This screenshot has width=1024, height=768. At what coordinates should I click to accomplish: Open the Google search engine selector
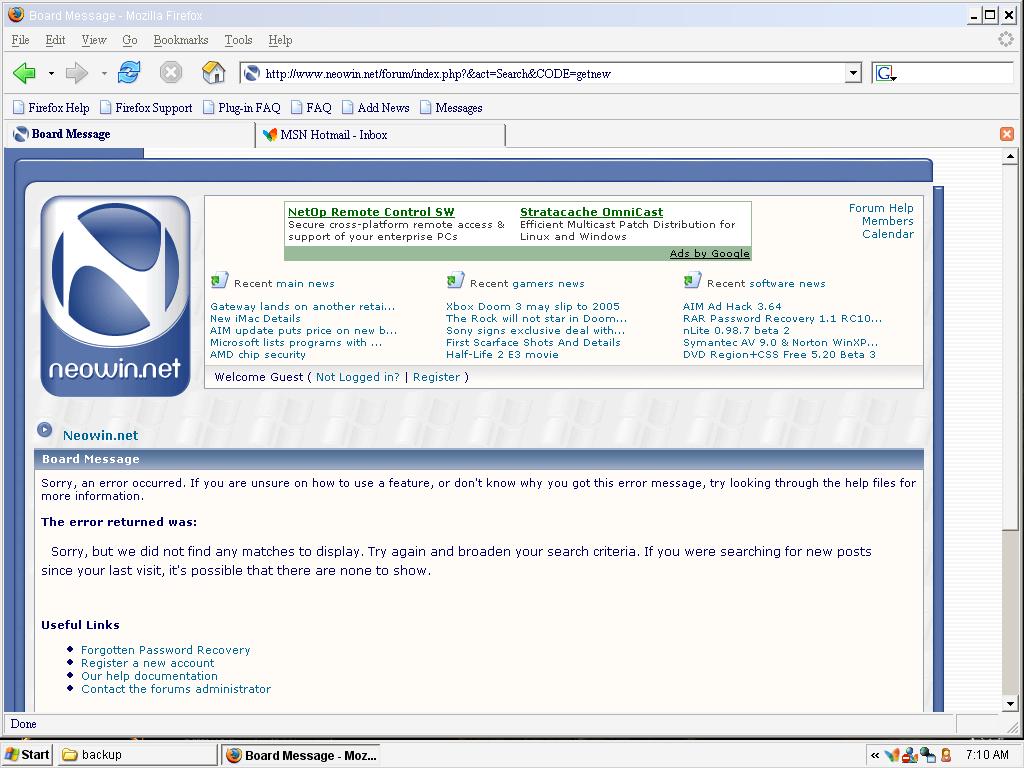pyautogui.click(x=886, y=74)
